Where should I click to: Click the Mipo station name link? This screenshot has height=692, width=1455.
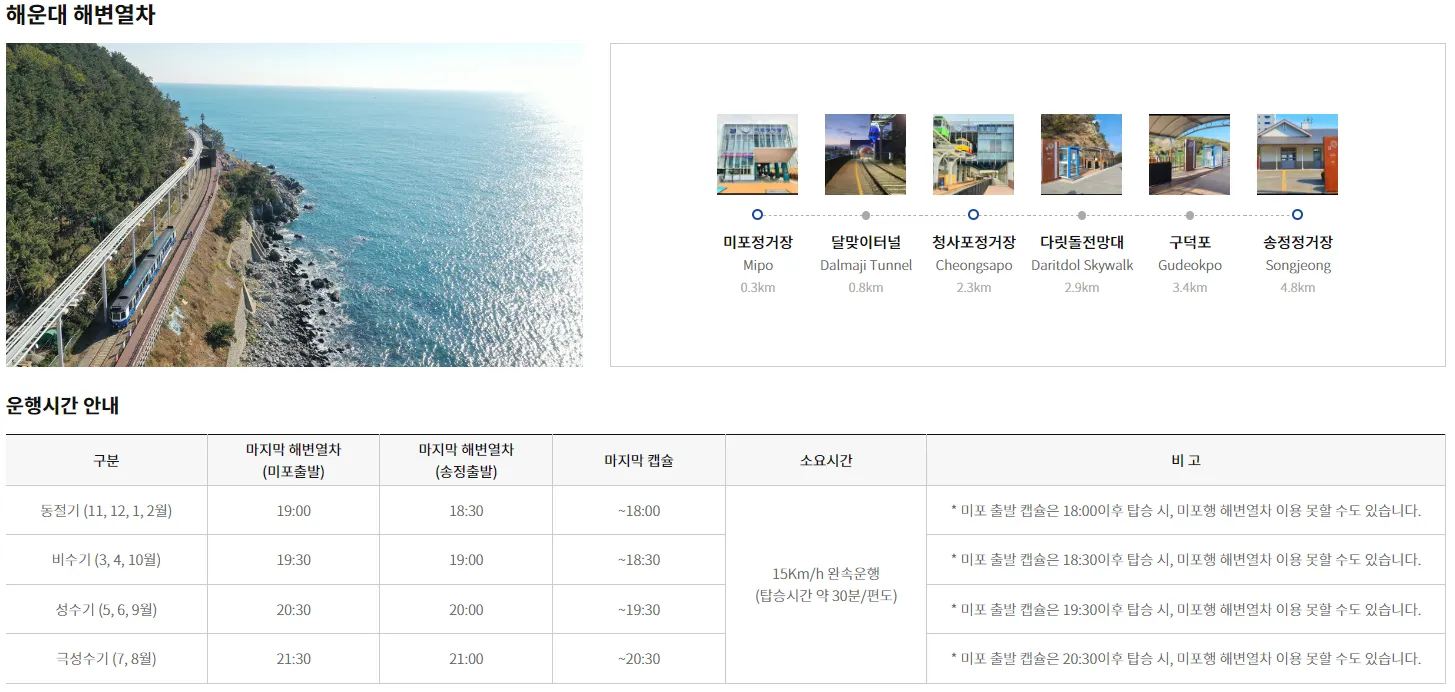pyautogui.click(x=757, y=241)
